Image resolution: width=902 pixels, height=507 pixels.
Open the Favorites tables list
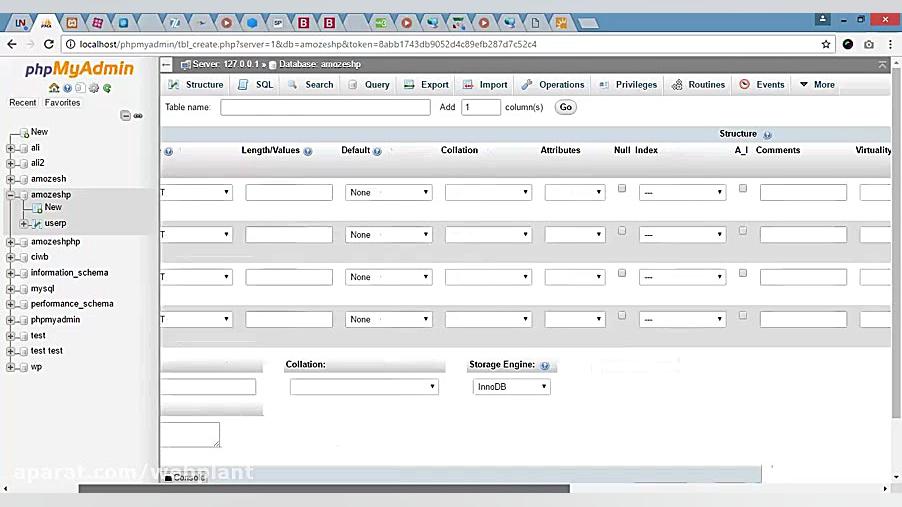tap(62, 102)
